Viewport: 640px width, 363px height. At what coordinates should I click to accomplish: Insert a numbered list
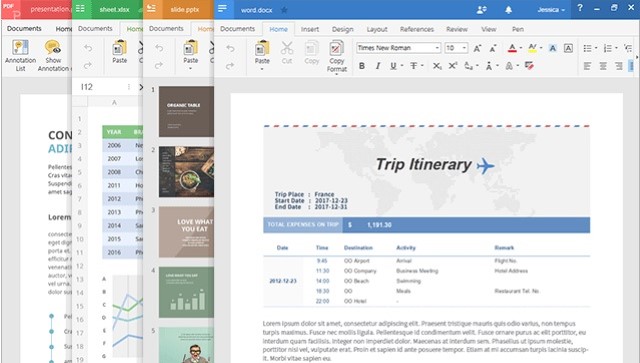coord(607,48)
